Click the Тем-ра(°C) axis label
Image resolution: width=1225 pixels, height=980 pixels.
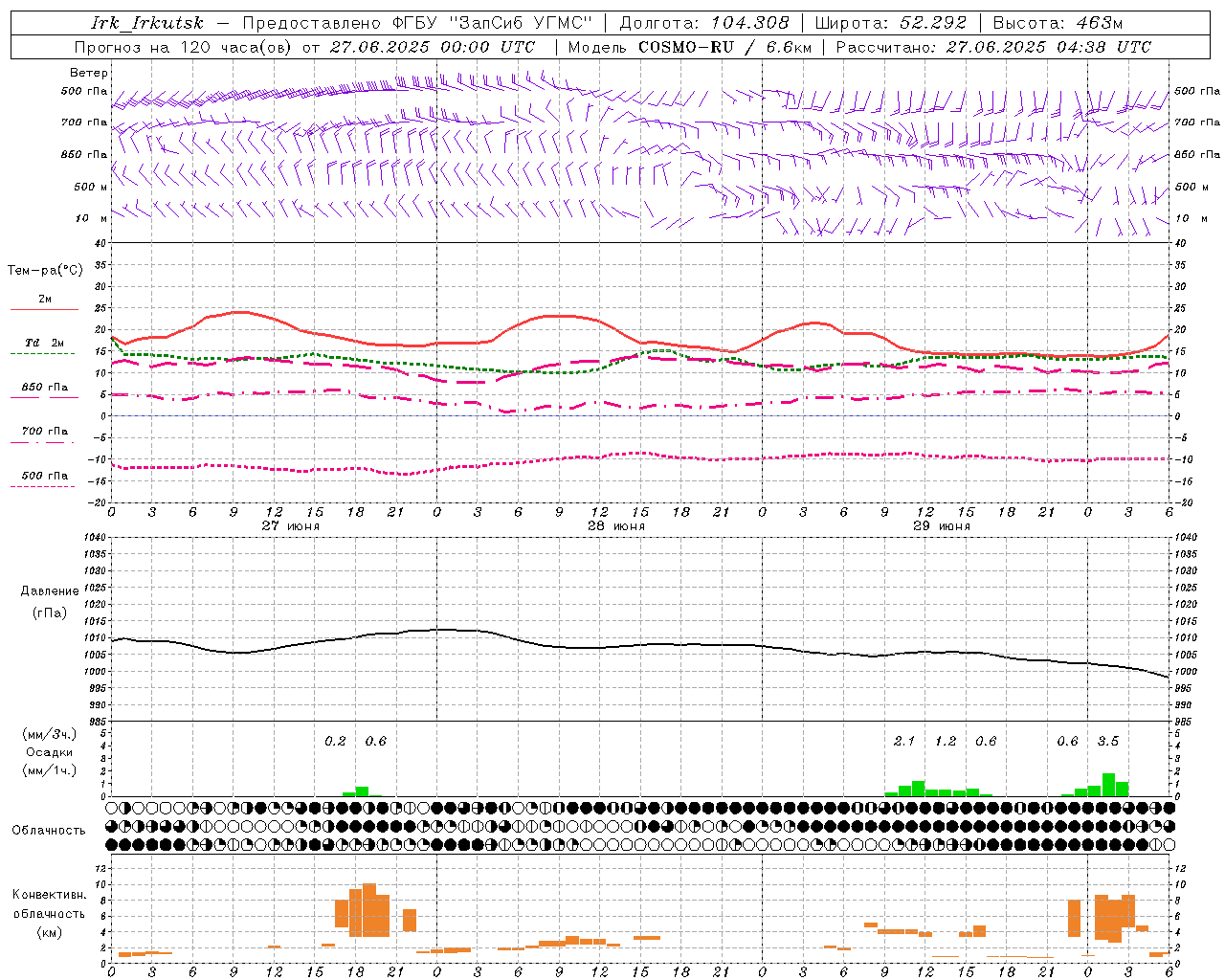pos(45,271)
